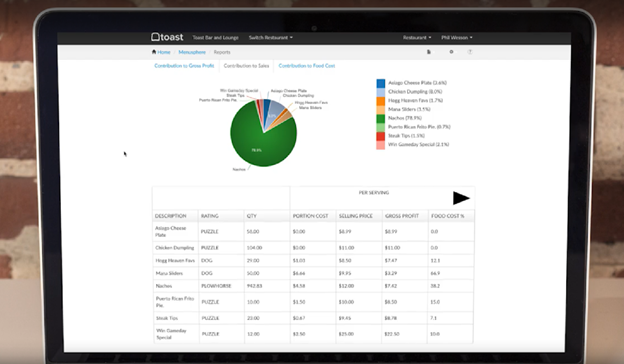The image size is (624, 364).
Task: Open the Contribution to Food Cost tab
Action: [307, 66]
